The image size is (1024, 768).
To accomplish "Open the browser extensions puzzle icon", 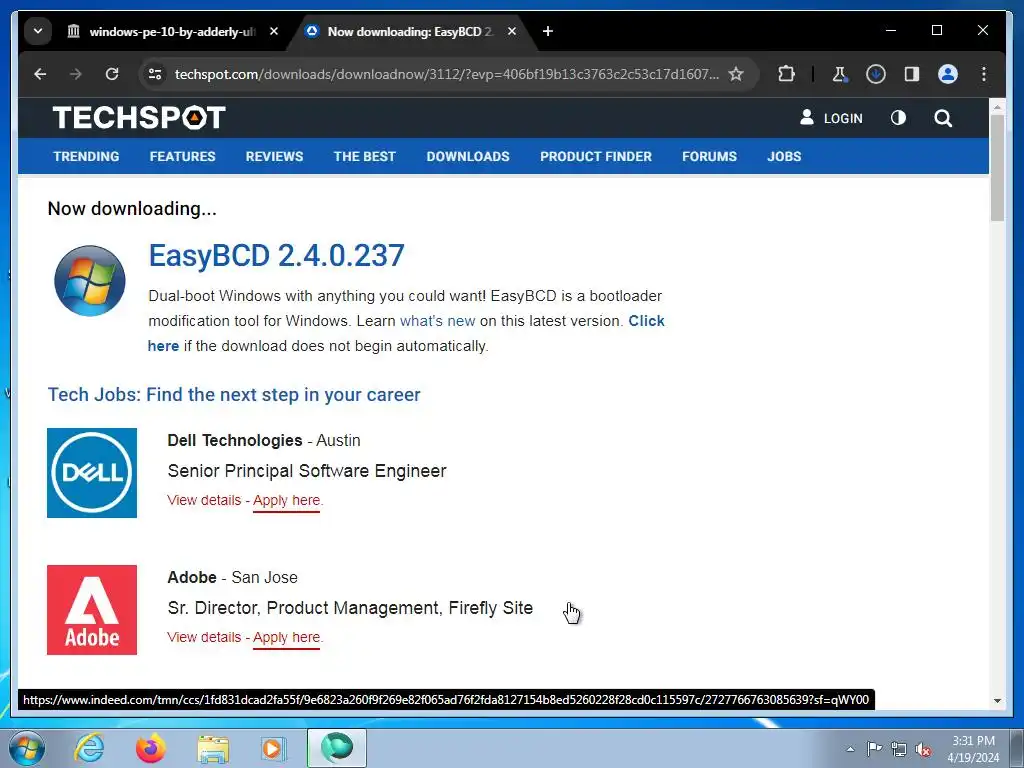I will 786,74.
